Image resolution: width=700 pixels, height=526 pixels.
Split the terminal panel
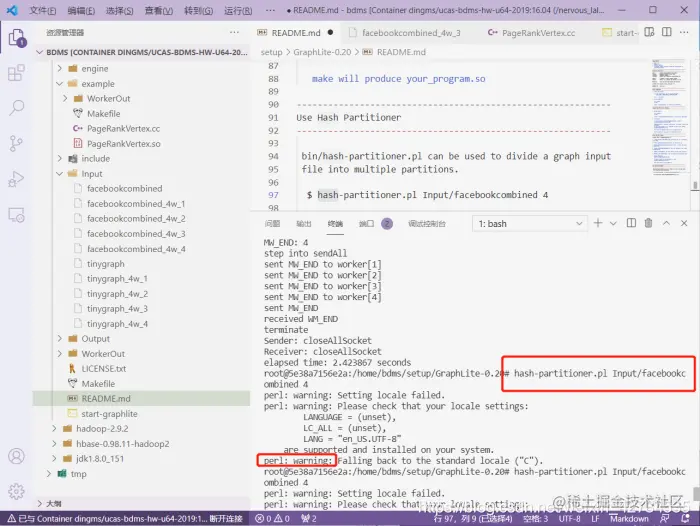coord(631,223)
